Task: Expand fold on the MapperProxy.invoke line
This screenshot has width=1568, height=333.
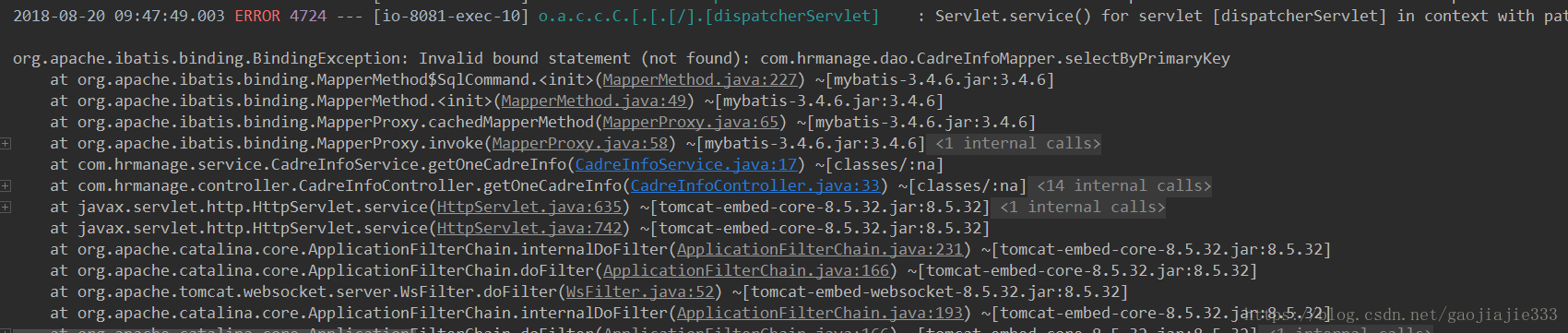Action: pos(6,143)
